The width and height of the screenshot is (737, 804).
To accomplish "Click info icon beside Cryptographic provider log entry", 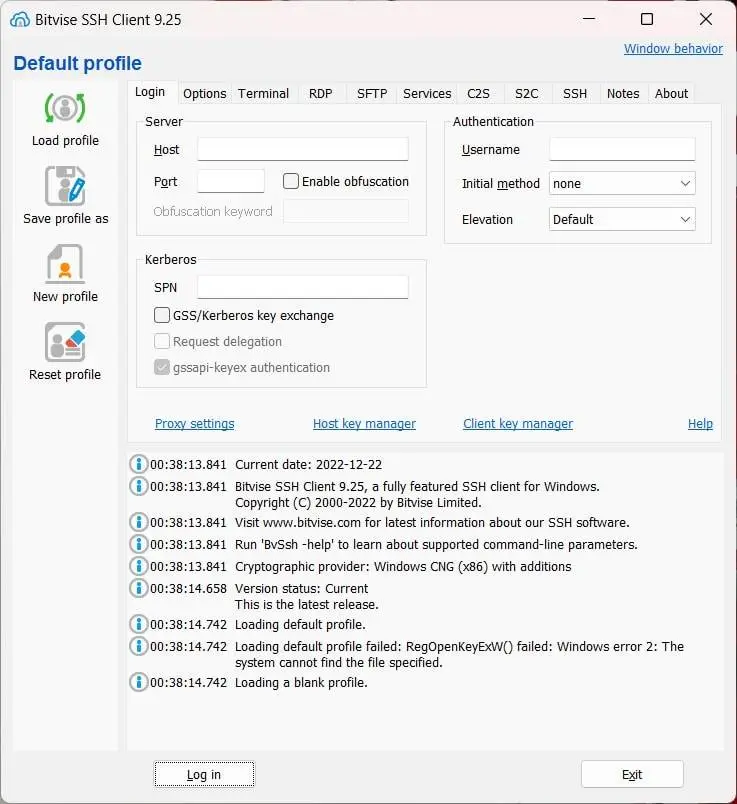I will pos(138,566).
